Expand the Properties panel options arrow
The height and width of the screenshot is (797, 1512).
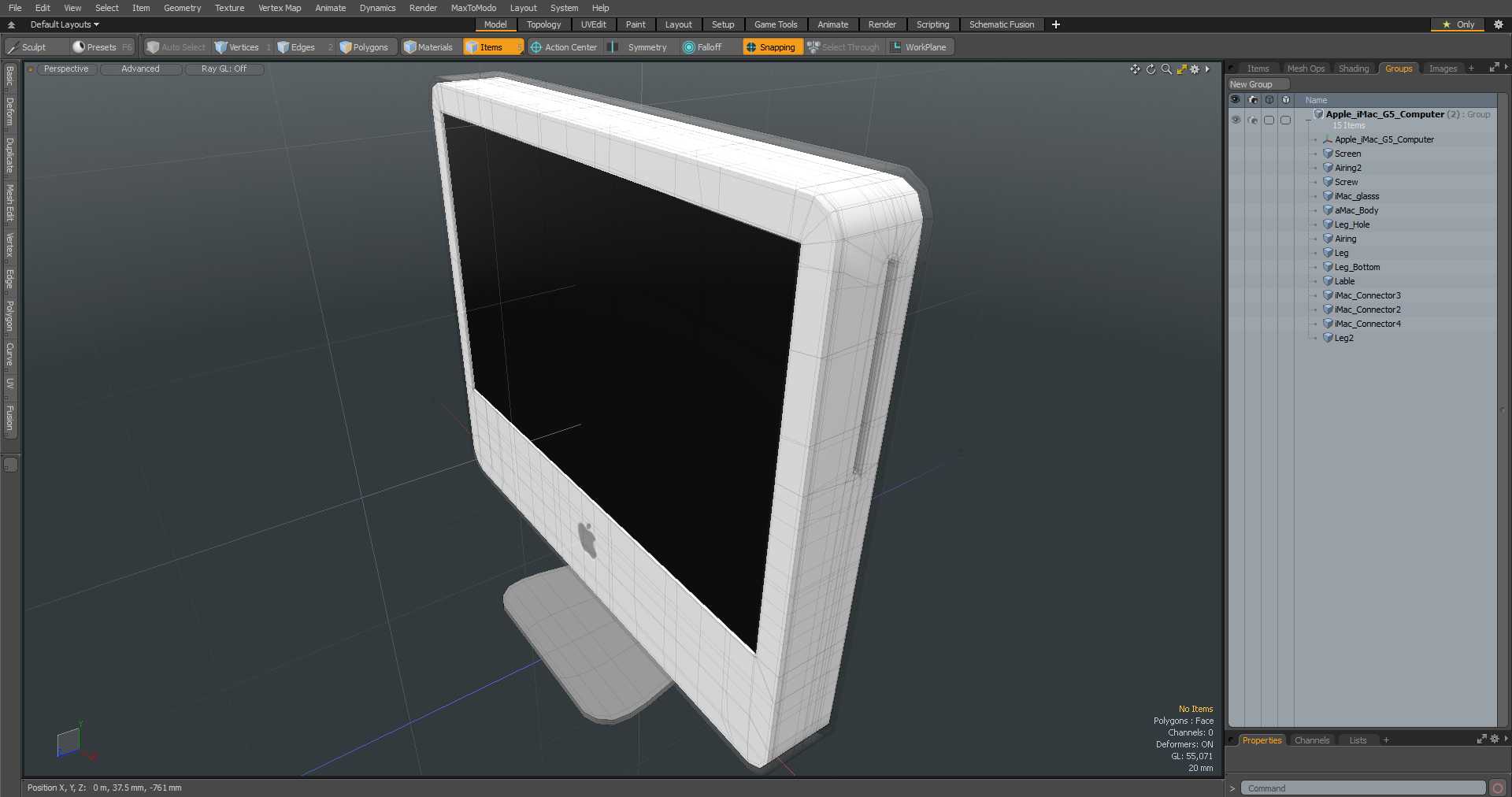[1506, 739]
